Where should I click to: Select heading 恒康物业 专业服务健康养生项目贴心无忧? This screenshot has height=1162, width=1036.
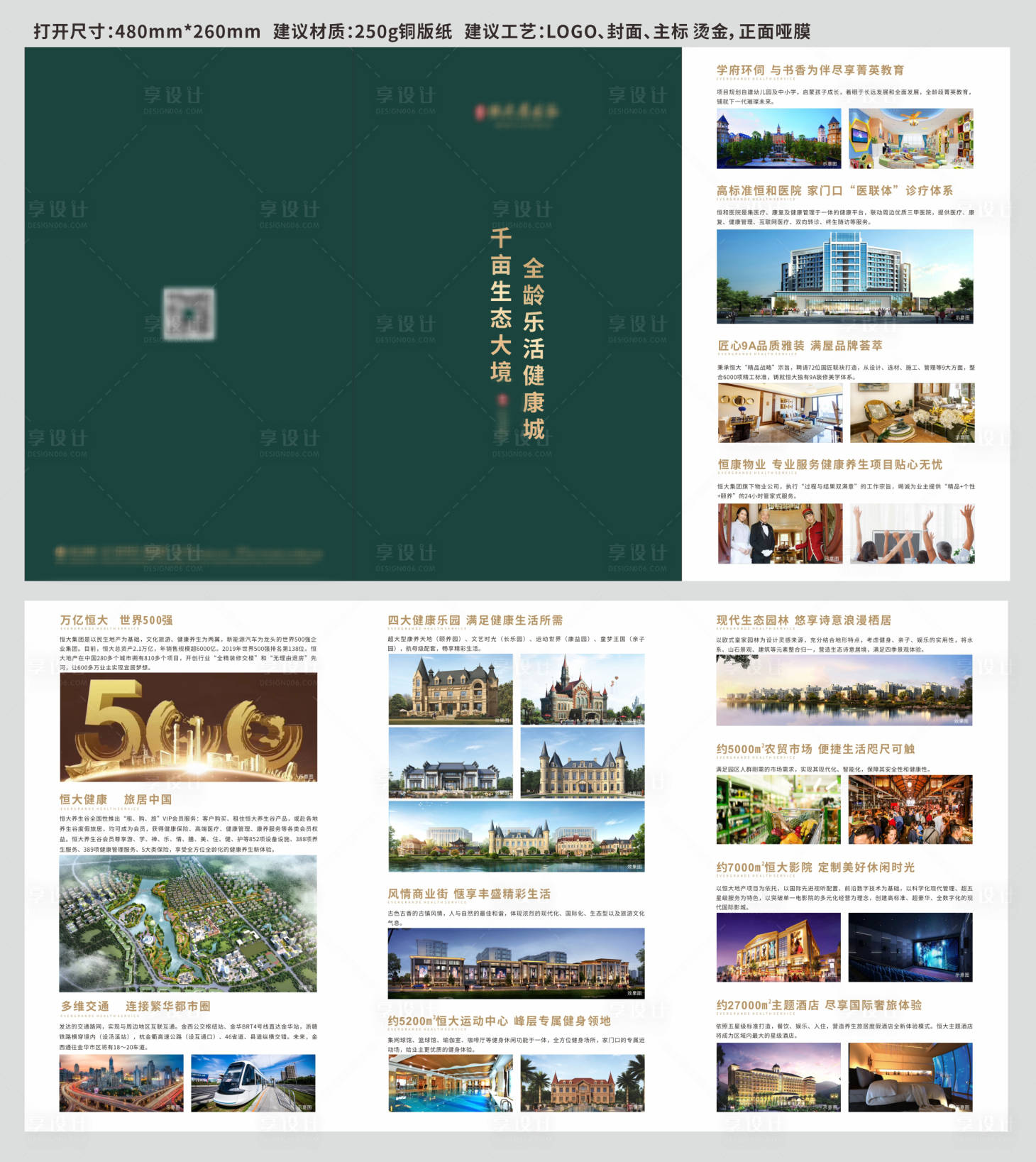click(x=830, y=464)
